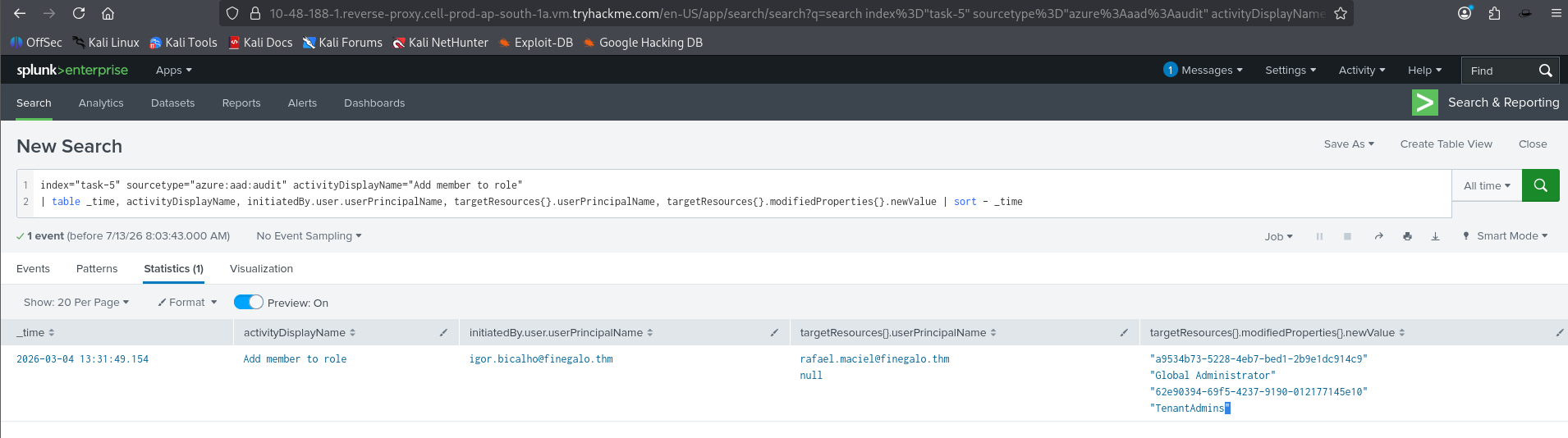The width and height of the screenshot is (1568, 438).
Task: Reload the page with the refresh icon
Action: (x=79, y=13)
